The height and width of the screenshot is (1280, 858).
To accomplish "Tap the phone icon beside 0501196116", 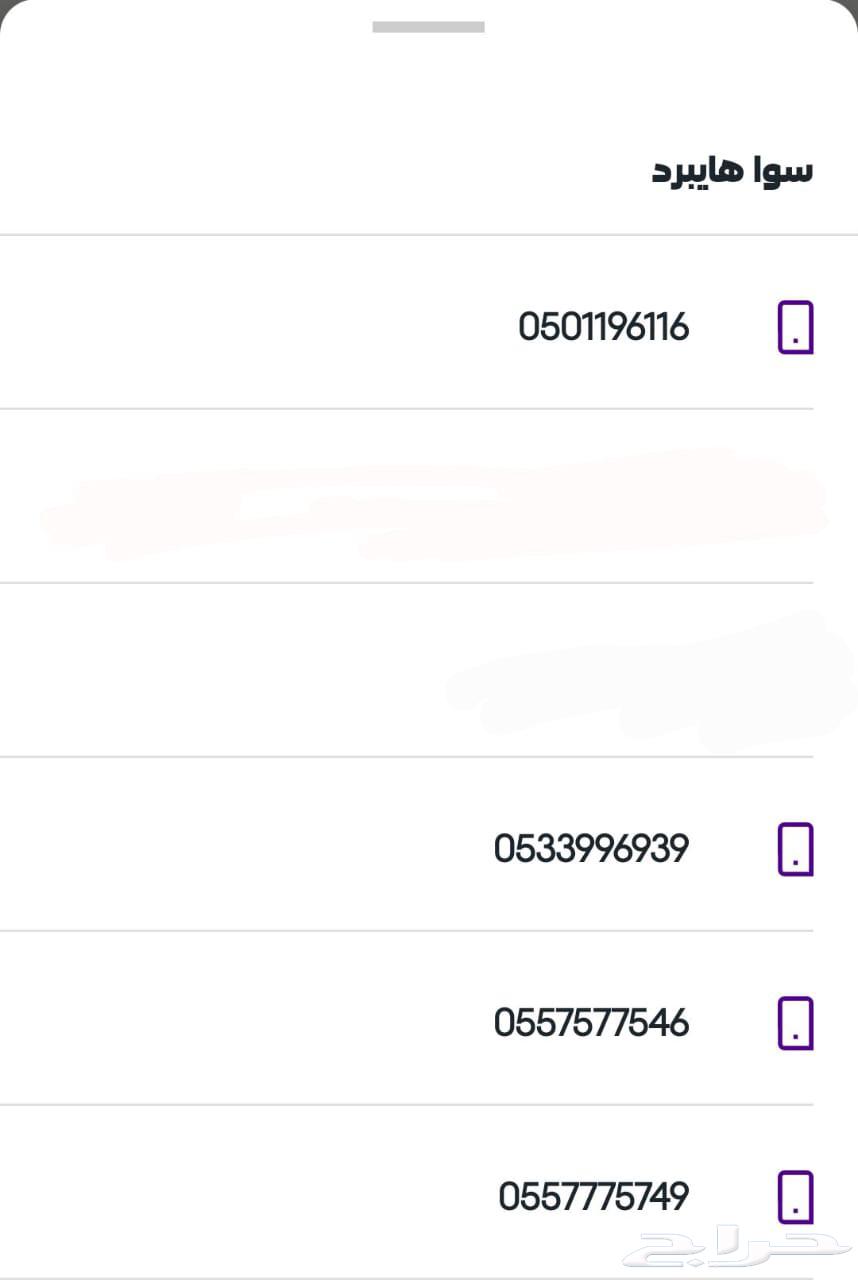I will [x=795, y=327].
